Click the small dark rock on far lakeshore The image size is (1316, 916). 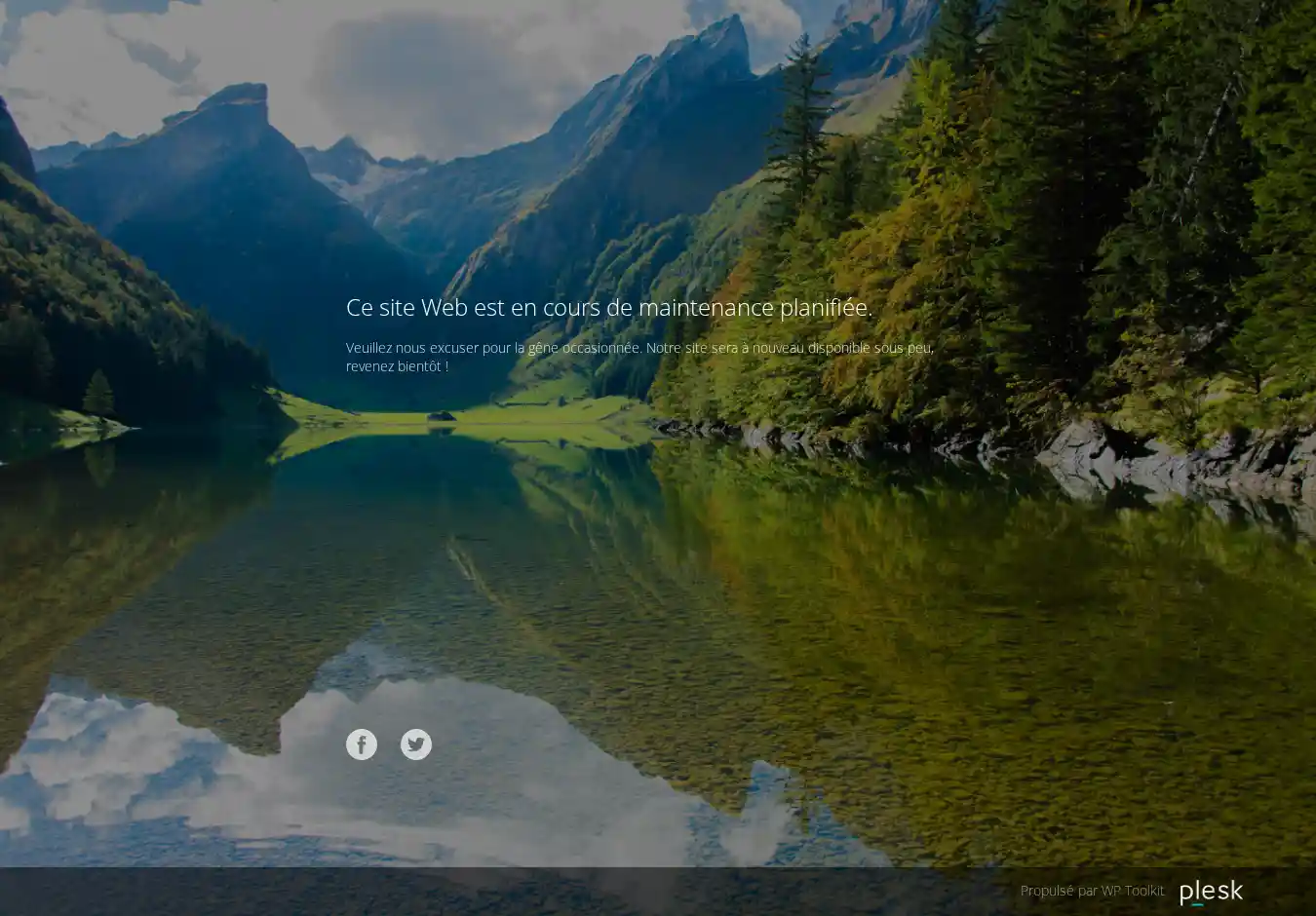point(441,417)
